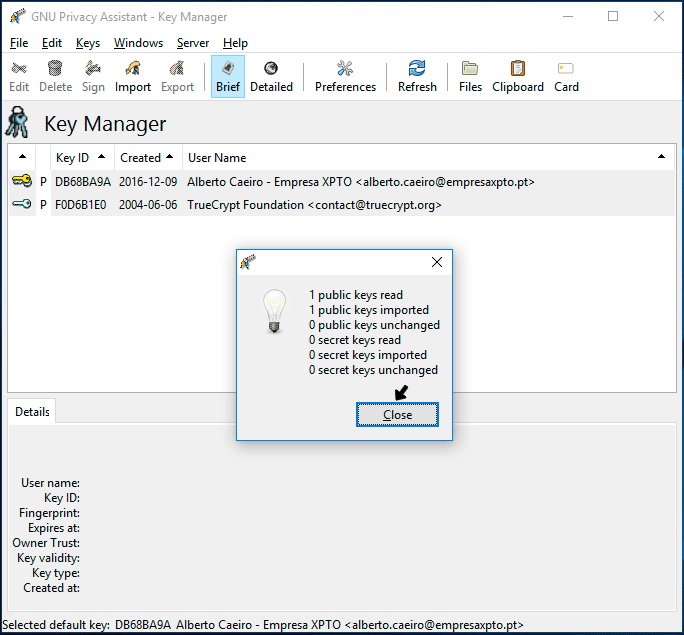684x635 pixels.
Task: Dismiss import dialog with X button
Action: [x=437, y=262]
